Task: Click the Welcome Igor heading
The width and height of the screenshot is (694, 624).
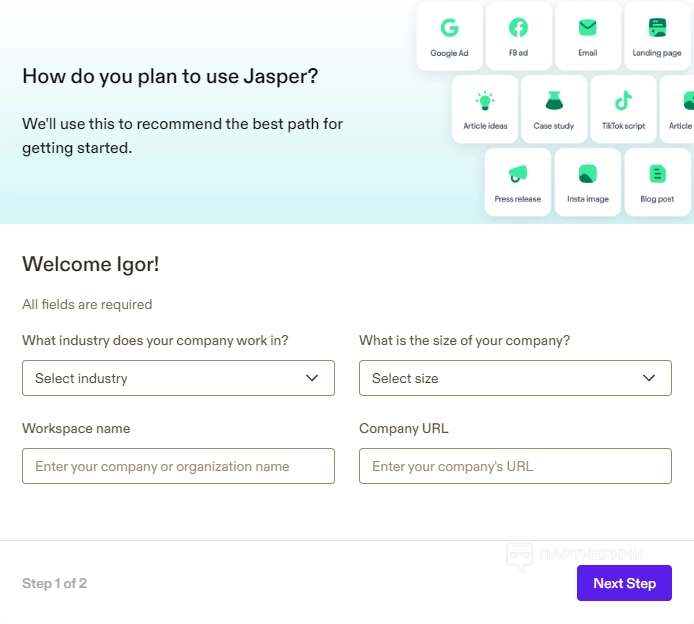Action: (90, 264)
